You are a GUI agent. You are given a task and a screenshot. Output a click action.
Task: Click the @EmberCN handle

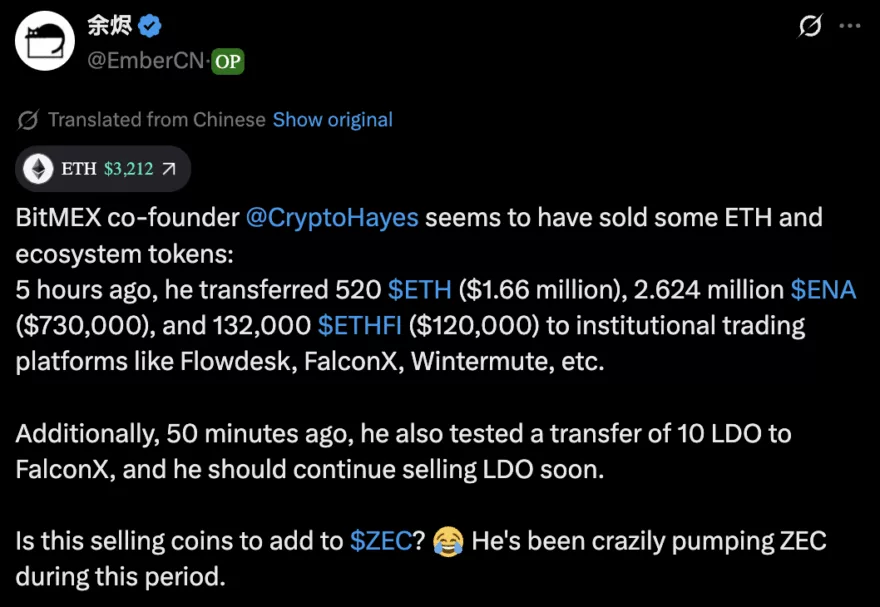coord(146,61)
